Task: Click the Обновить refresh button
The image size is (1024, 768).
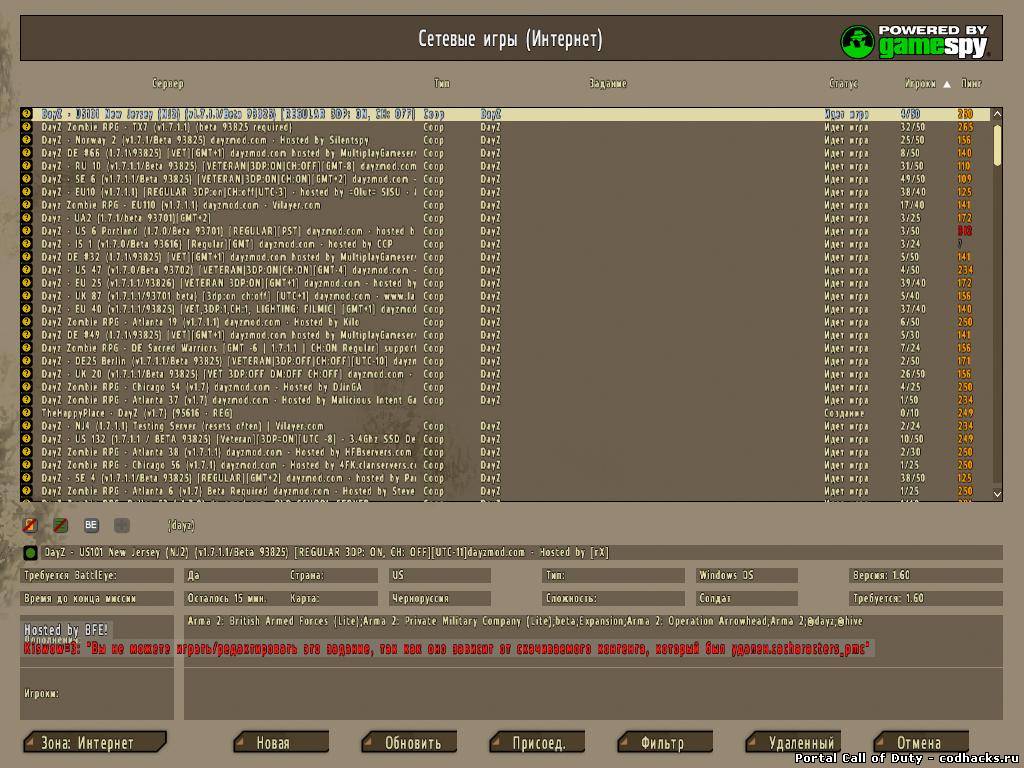Action: (409, 743)
